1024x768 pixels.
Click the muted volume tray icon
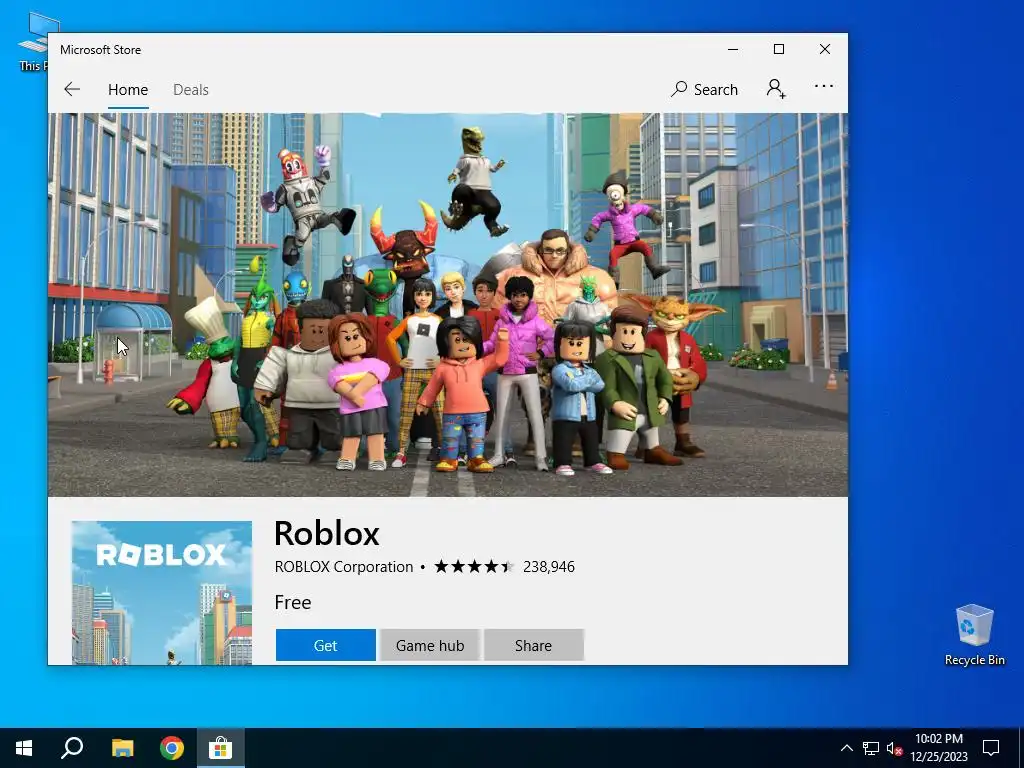[894, 748]
